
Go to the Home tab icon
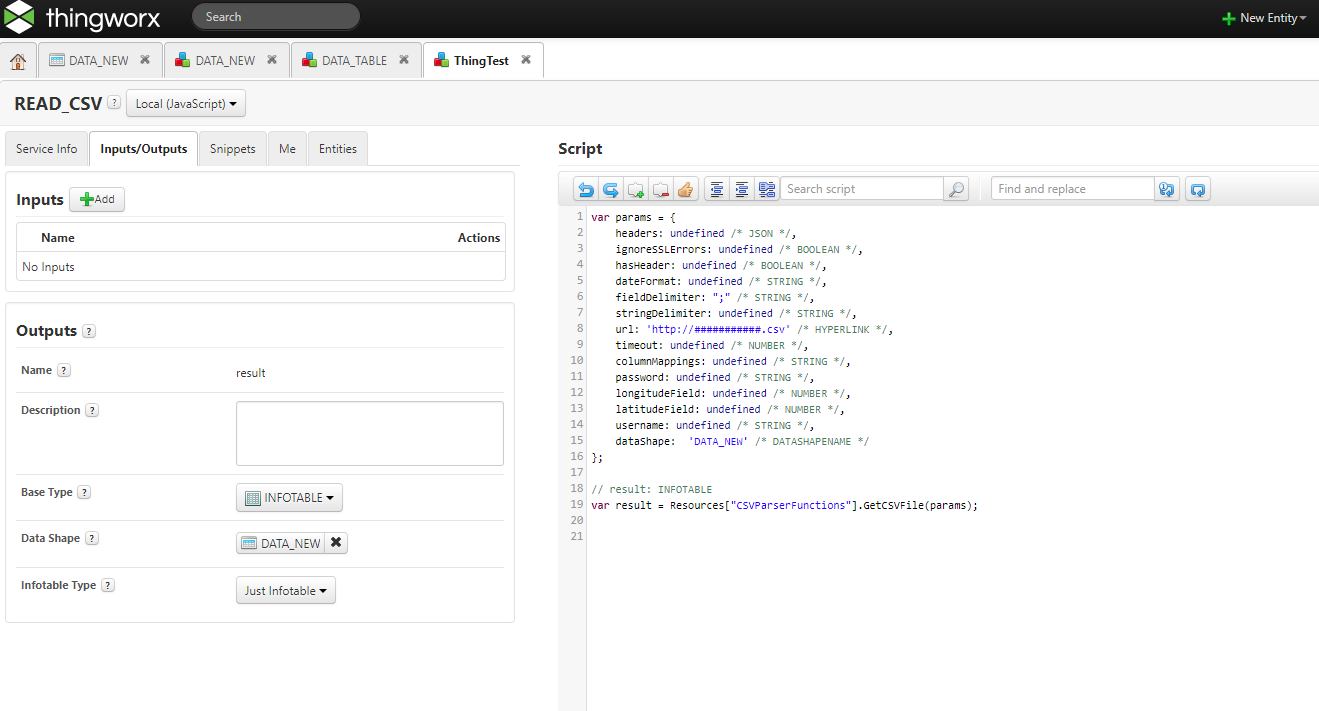click(x=18, y=61)
